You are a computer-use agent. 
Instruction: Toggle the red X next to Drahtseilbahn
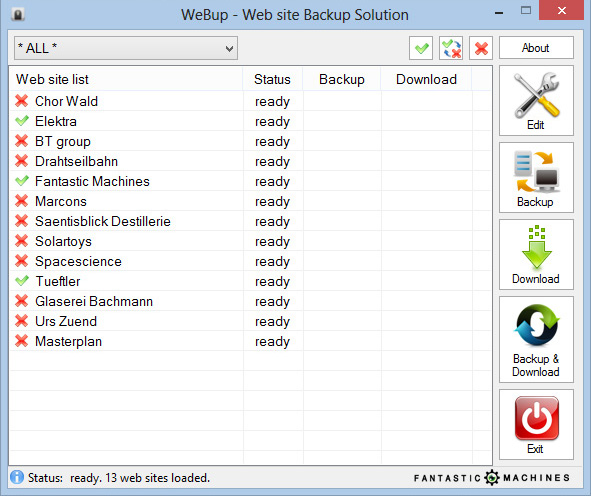tap(21, 161)
